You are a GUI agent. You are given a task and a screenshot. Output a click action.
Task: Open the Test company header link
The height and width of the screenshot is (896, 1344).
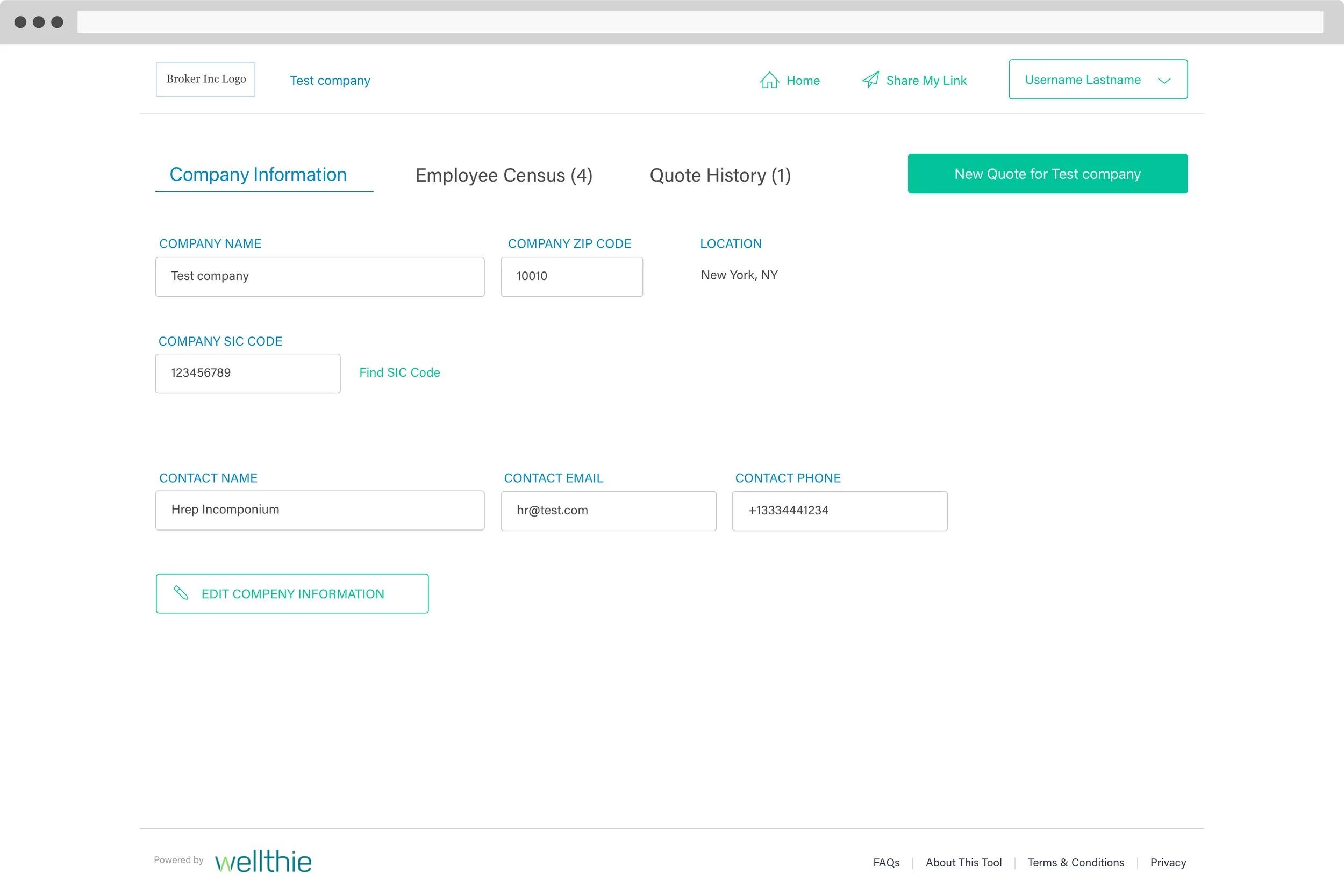pyautogui.click(x=330, y=81)
